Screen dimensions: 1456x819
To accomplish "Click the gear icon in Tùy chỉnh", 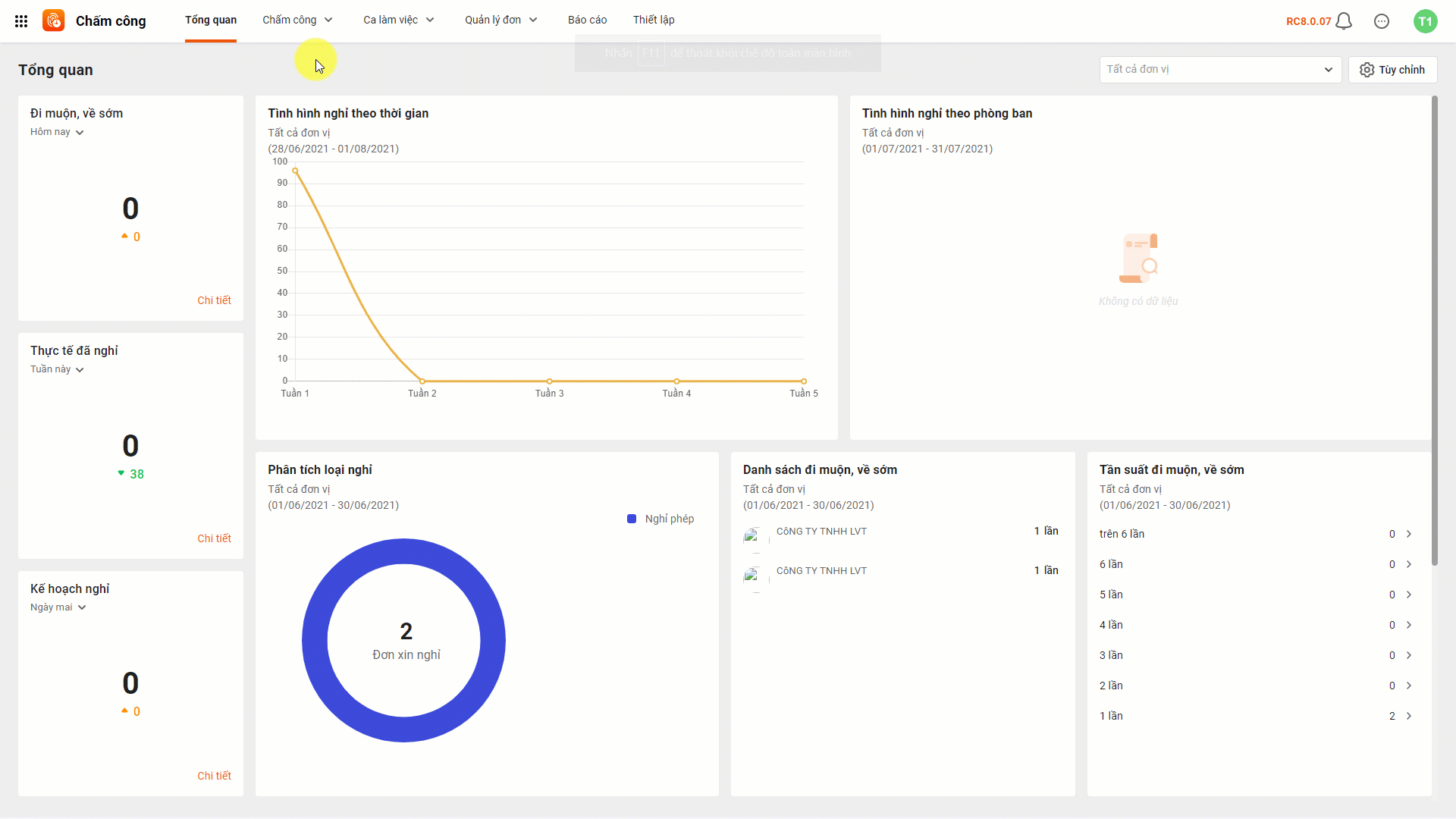I will (x=1367, y=70).
